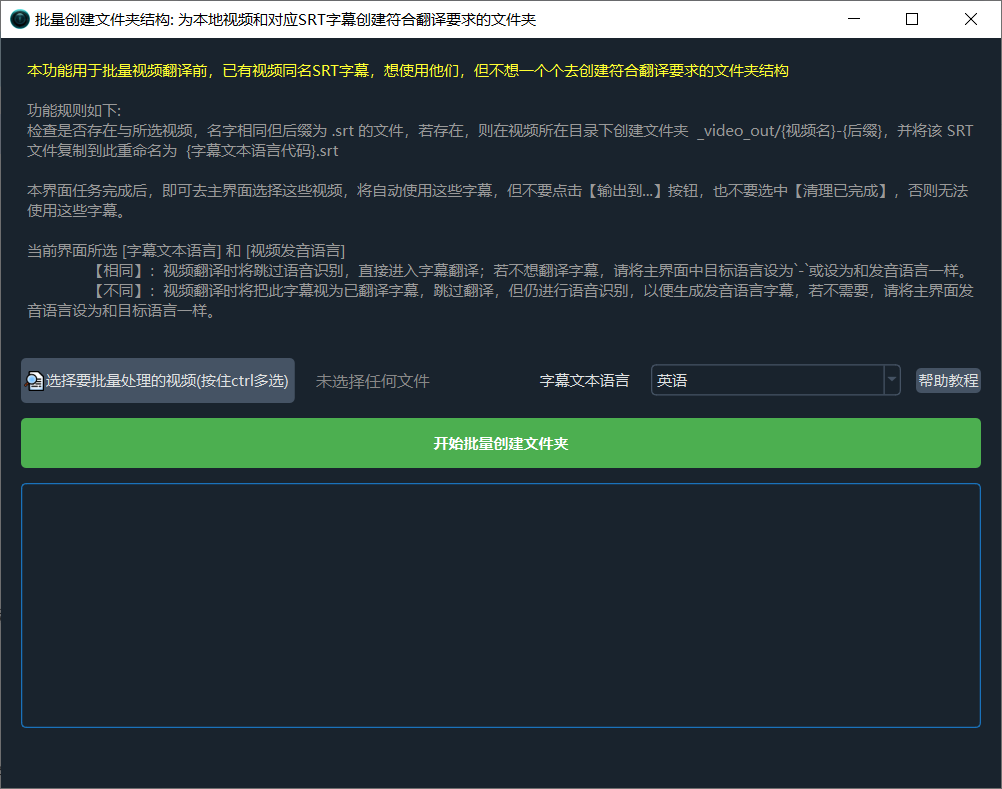The width and height of the screenshot is (1002, 789).
Task: Click the app logo icon in title bar
Action: click(20, 19)
